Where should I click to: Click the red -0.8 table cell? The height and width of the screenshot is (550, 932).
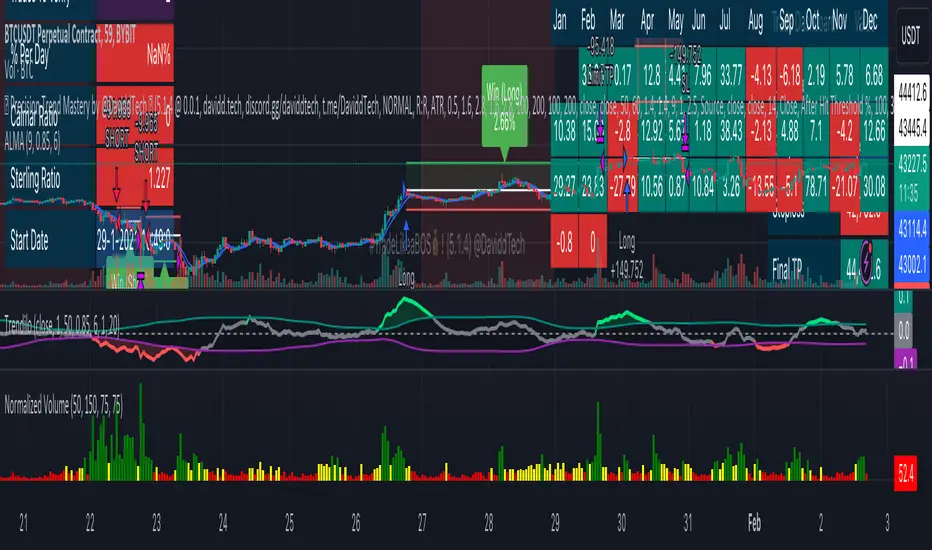pos(564,241)
